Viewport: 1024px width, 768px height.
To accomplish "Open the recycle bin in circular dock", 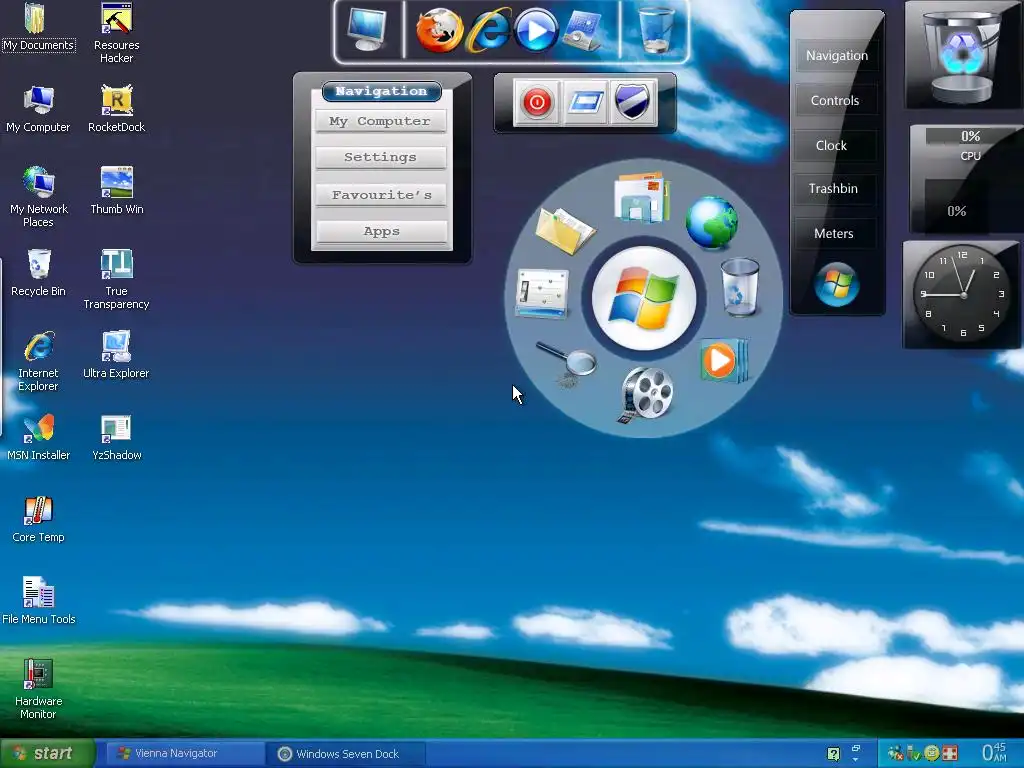I will [x=739, y=287].
